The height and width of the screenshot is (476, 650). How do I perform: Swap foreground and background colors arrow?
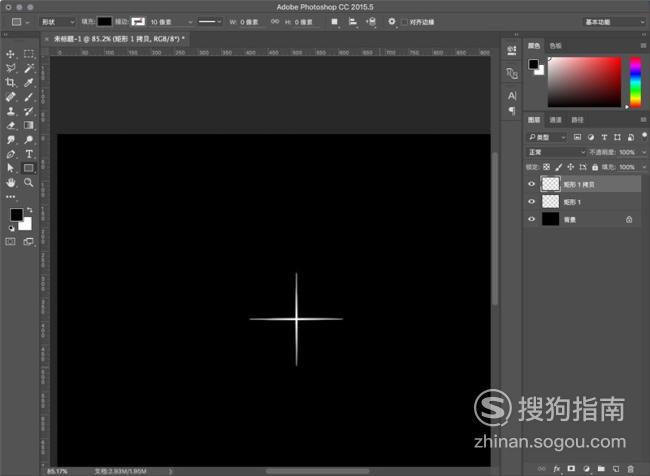click(x=29, y=210)
